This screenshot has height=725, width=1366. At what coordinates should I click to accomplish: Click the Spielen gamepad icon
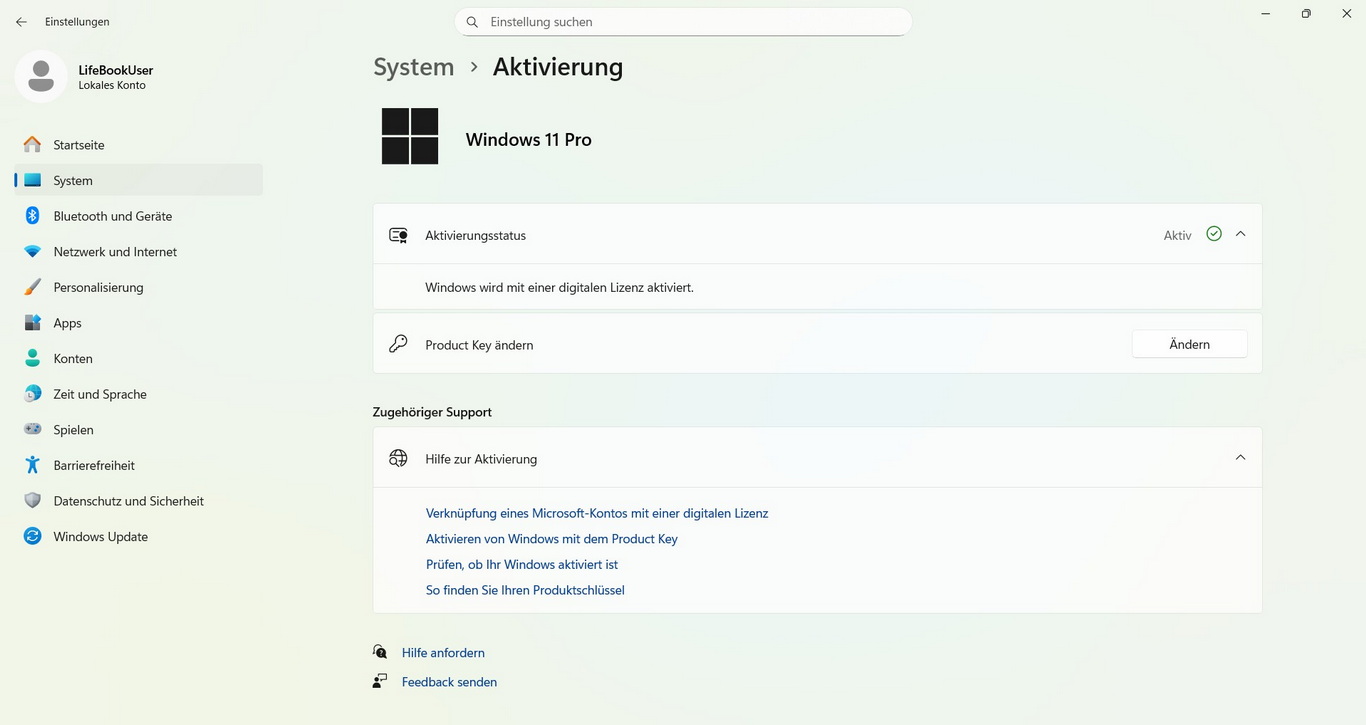tap(33, 430)
